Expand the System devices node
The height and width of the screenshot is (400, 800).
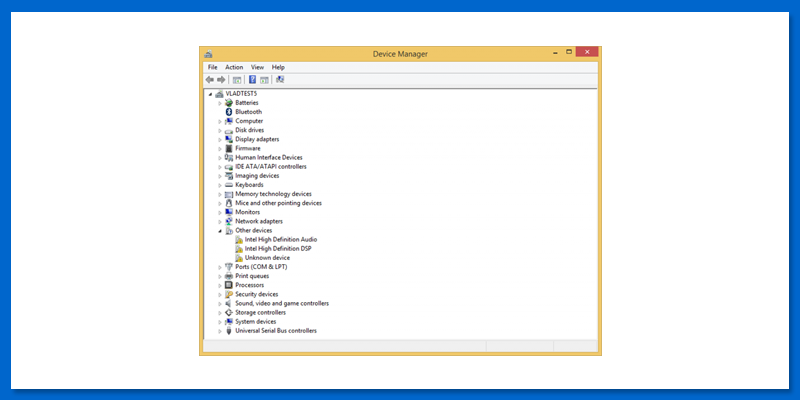pos(220,322)
